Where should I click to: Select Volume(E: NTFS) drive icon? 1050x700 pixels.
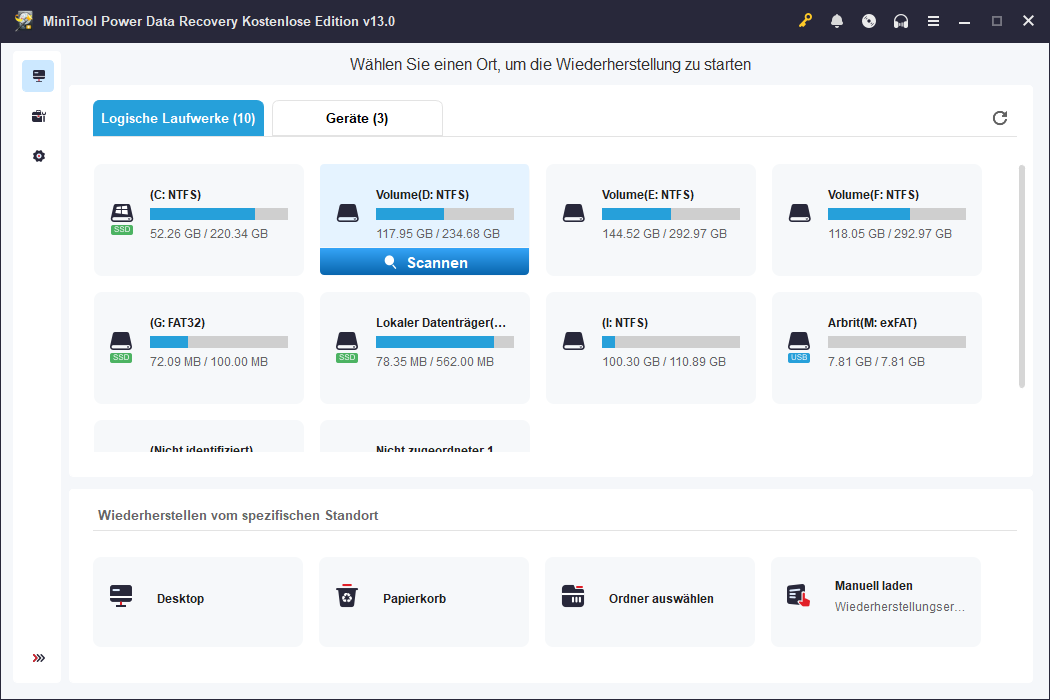574,213
